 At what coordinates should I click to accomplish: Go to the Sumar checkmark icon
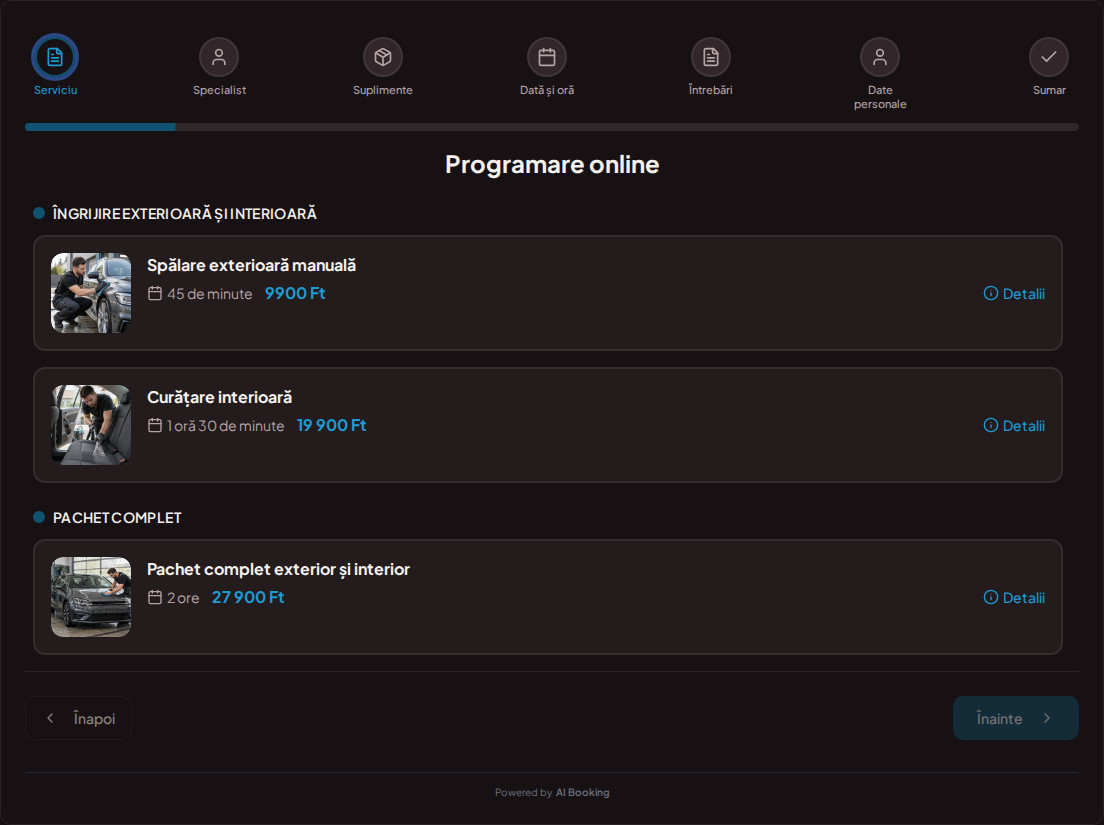click(1049, 57)
